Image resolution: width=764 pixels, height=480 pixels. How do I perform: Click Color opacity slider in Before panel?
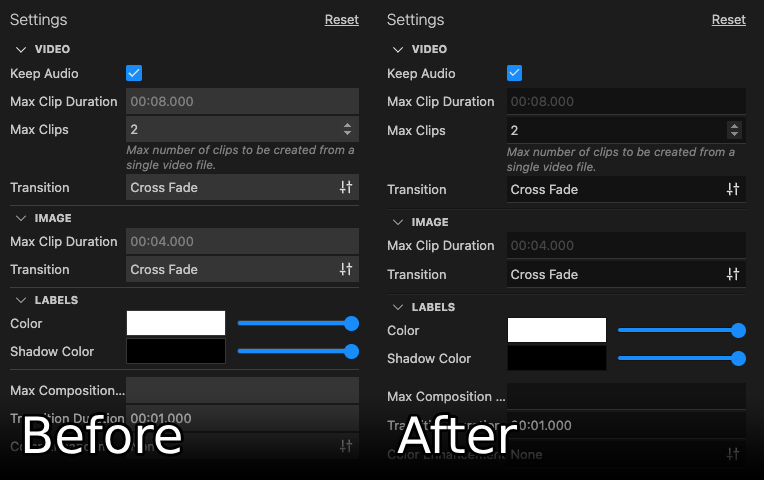tap(298, 323)
